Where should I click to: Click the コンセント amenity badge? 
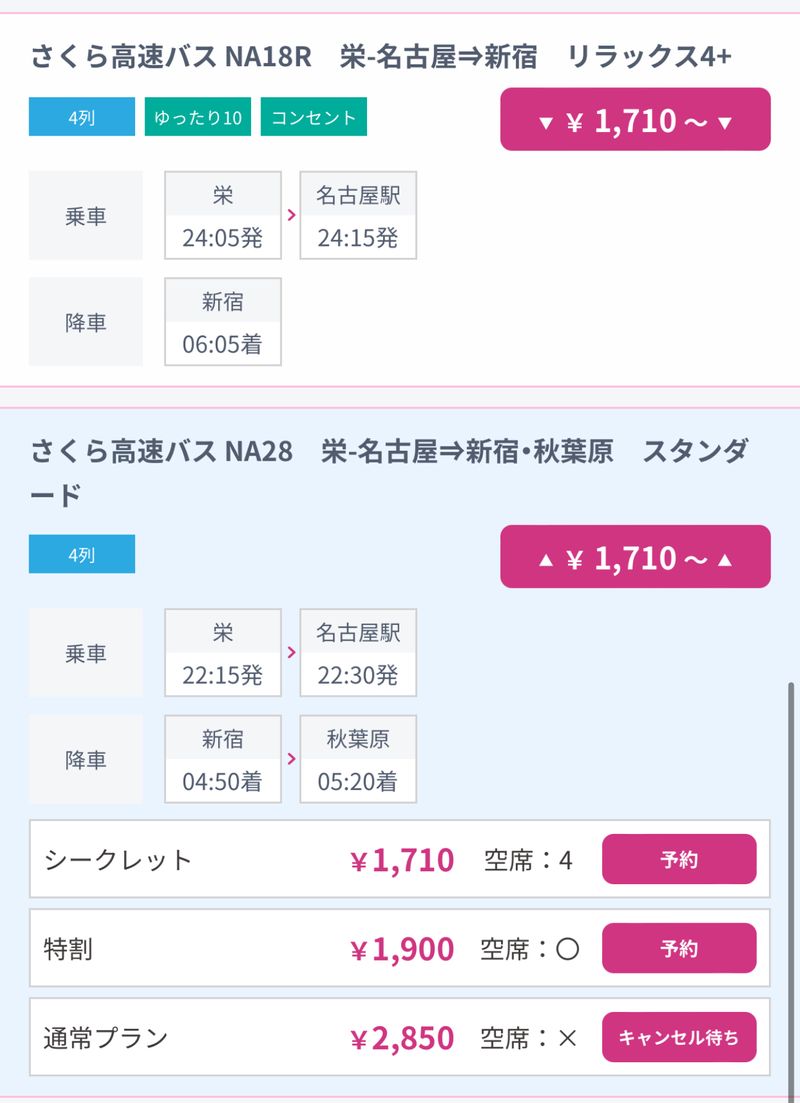[x=314, y=117]
